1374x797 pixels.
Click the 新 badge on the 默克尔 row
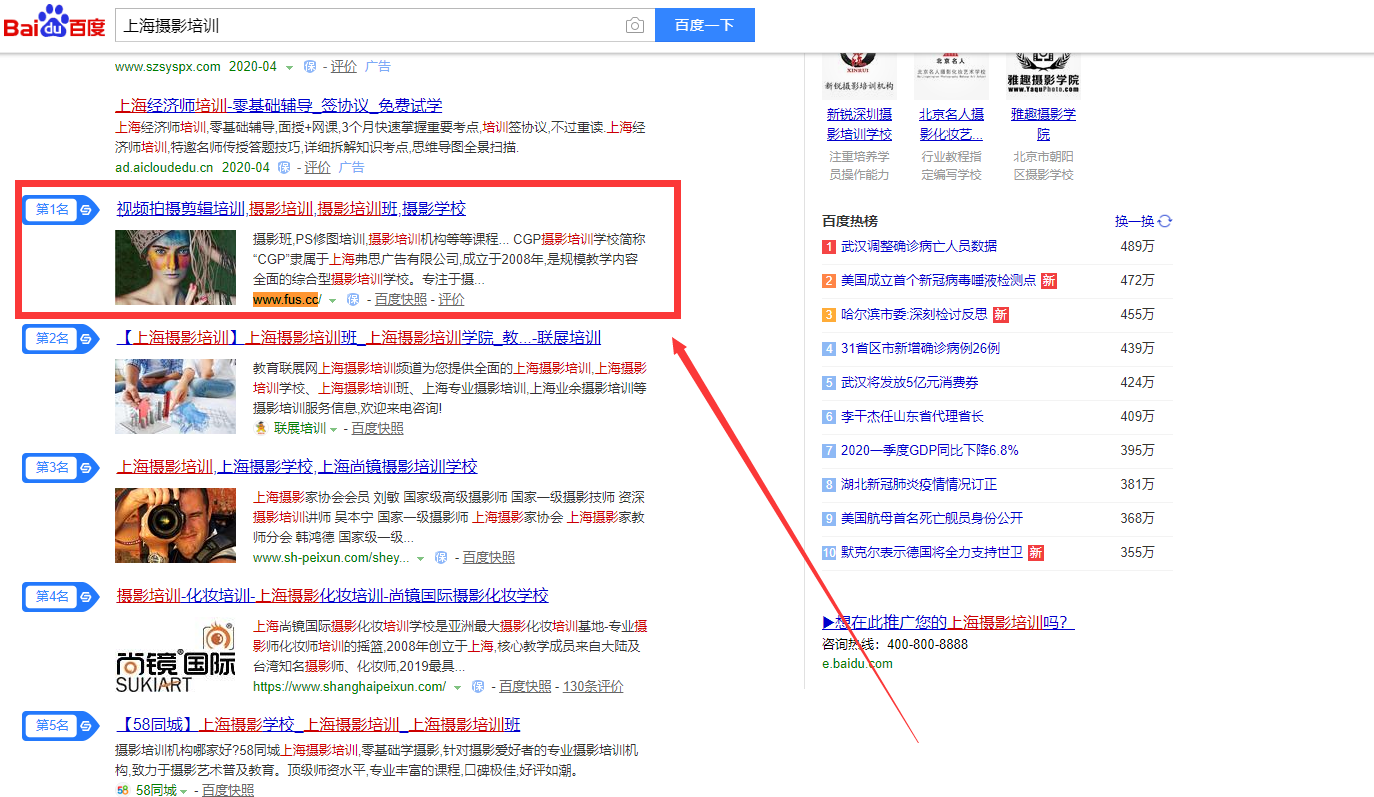pyautogui.click(x=1036, y=553)
